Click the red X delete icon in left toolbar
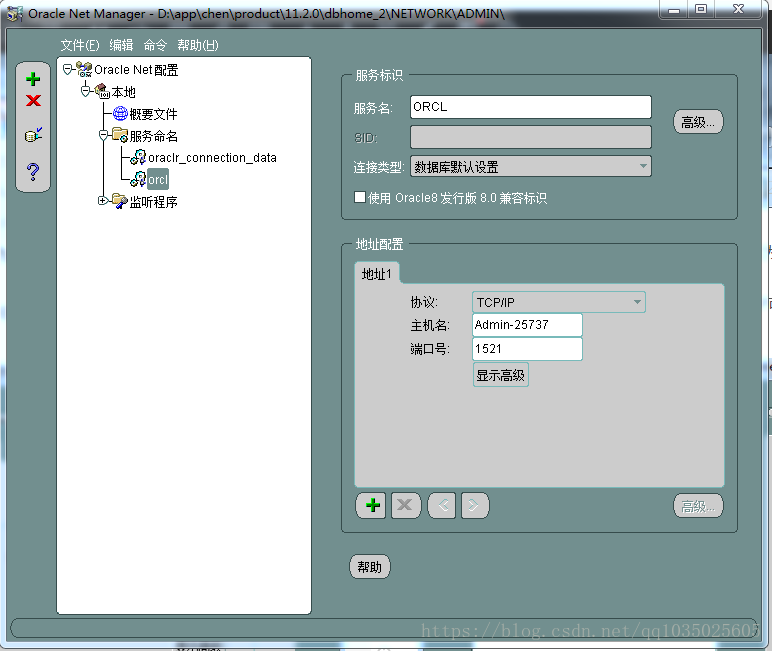Screen dimensions: 772x651 pos(33,100)
